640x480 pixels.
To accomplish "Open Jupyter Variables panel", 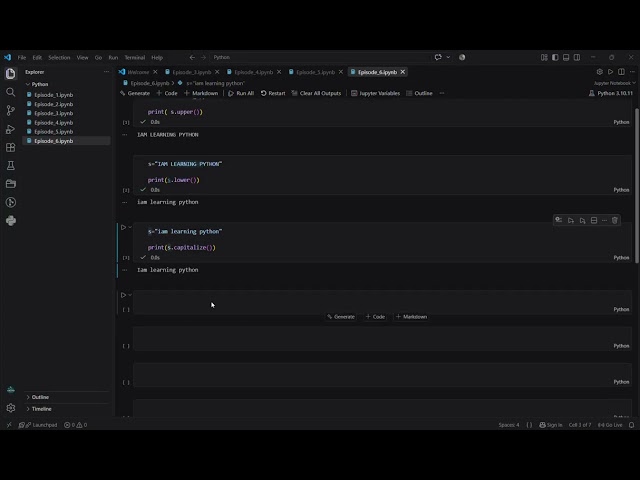I will pos(376,93).
